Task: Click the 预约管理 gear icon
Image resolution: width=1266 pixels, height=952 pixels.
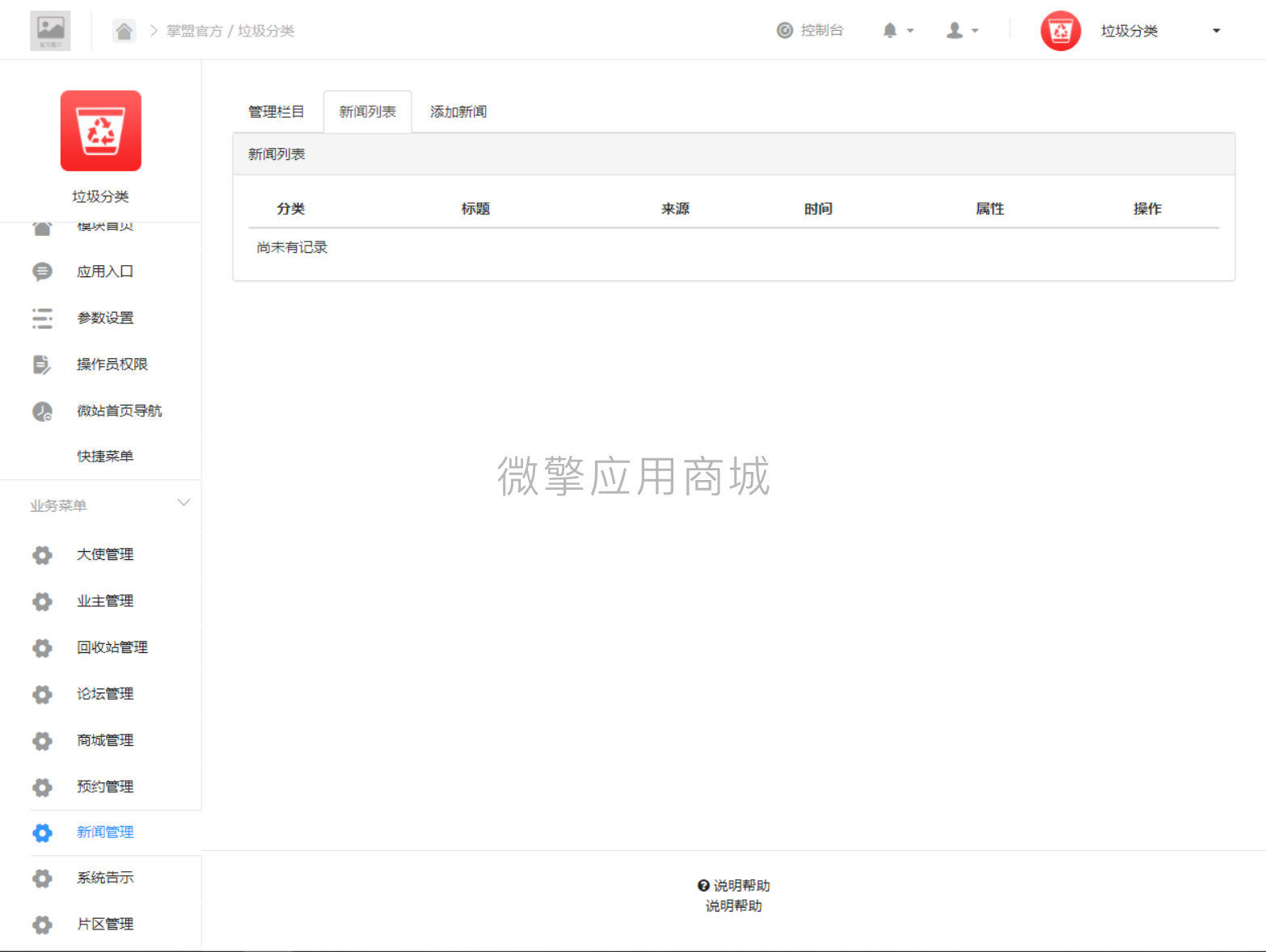Action: [x=42, y=787]
